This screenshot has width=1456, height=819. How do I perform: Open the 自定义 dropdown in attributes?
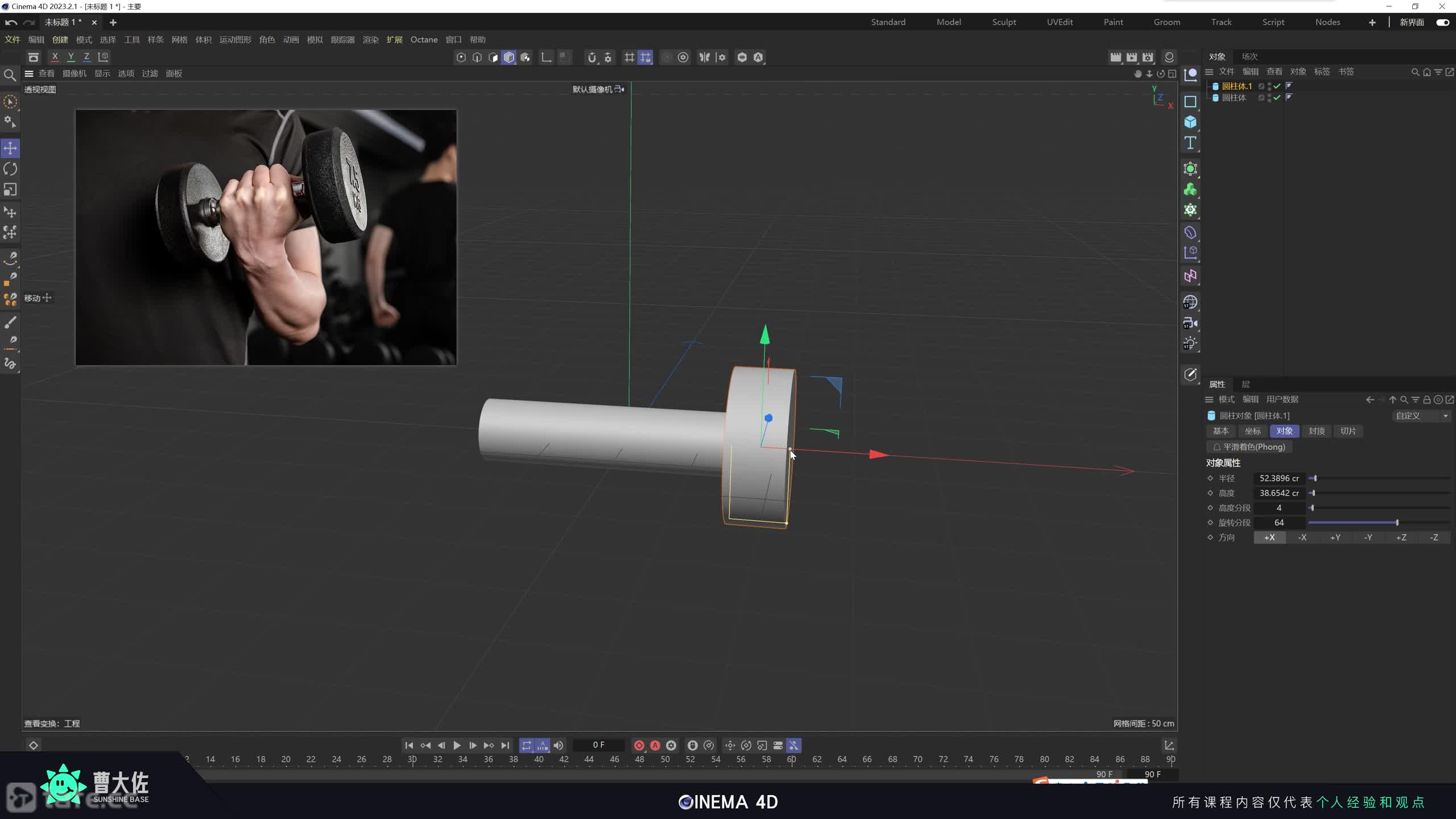(1420, 416)
